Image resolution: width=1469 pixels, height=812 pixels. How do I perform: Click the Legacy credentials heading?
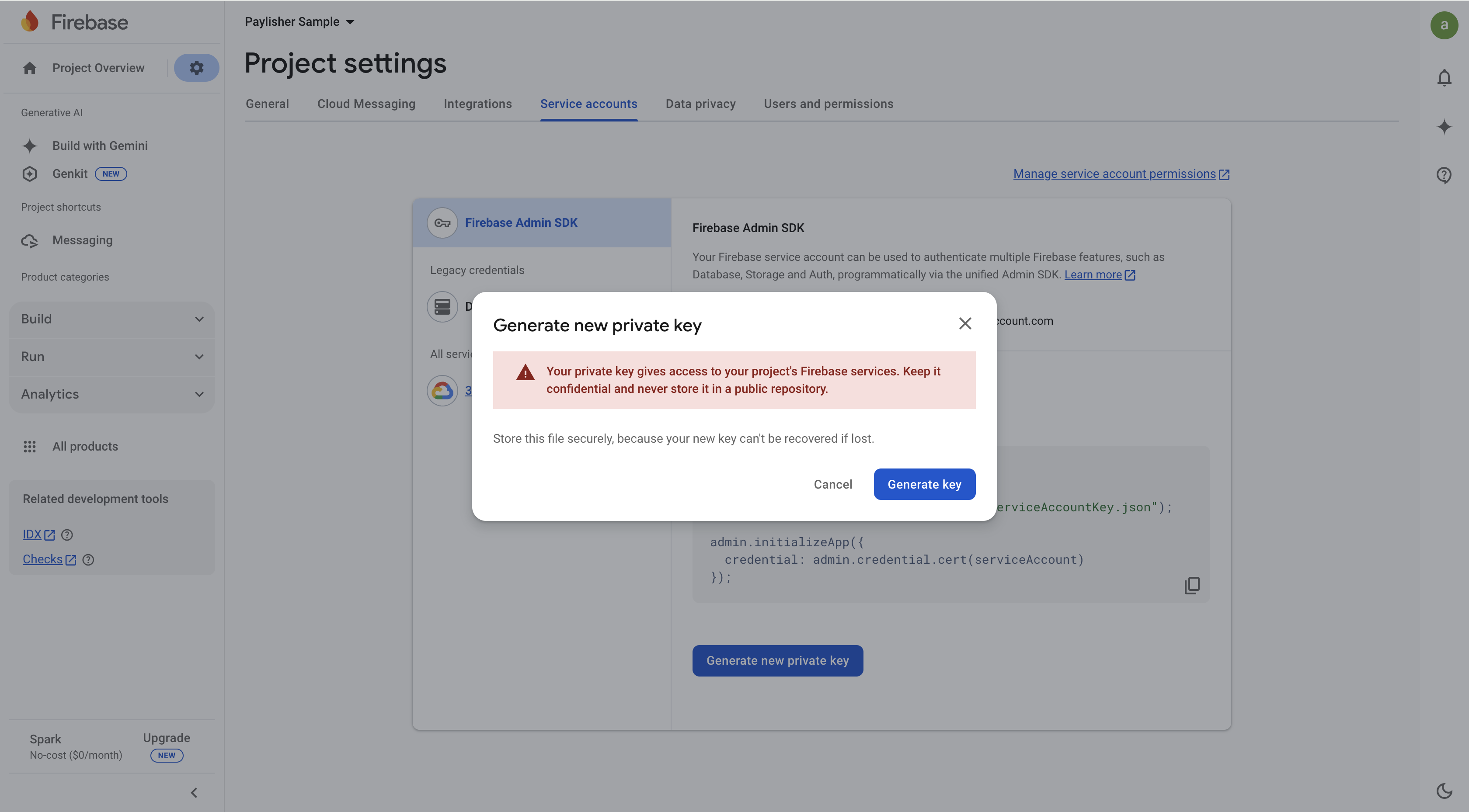477,270
